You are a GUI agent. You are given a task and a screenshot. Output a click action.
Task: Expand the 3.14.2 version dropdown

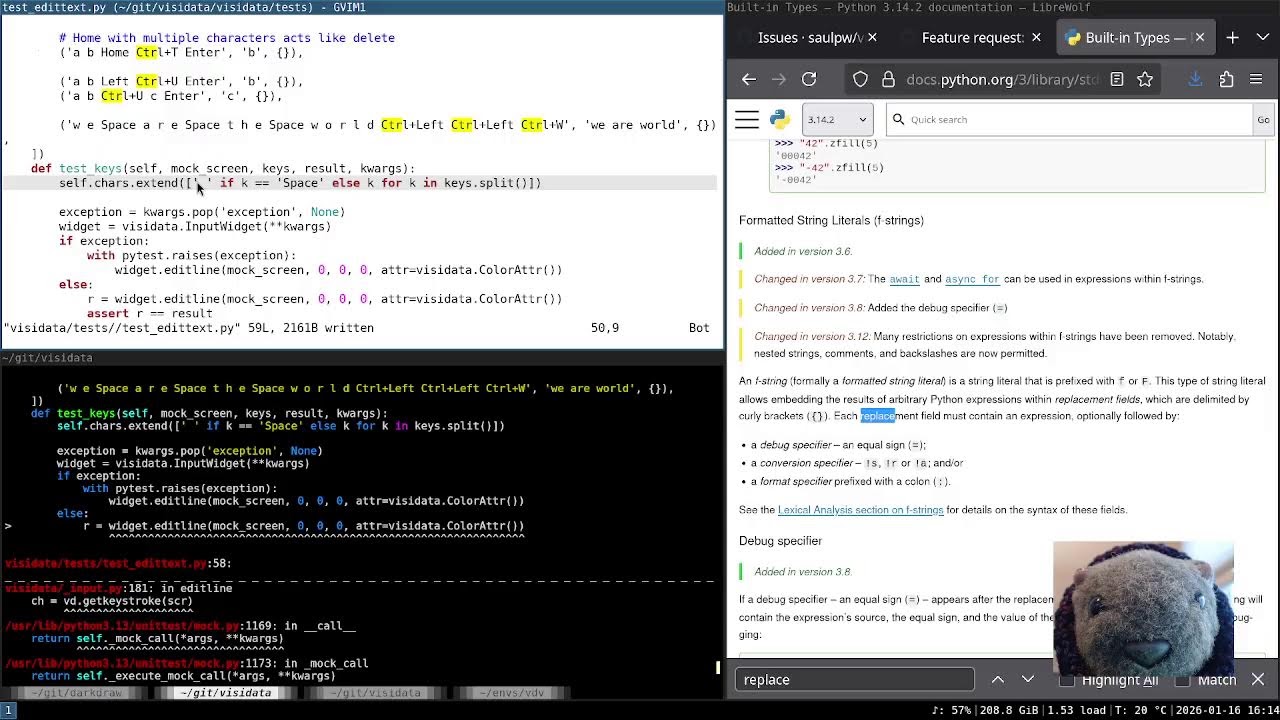click(x=837, y=120)
